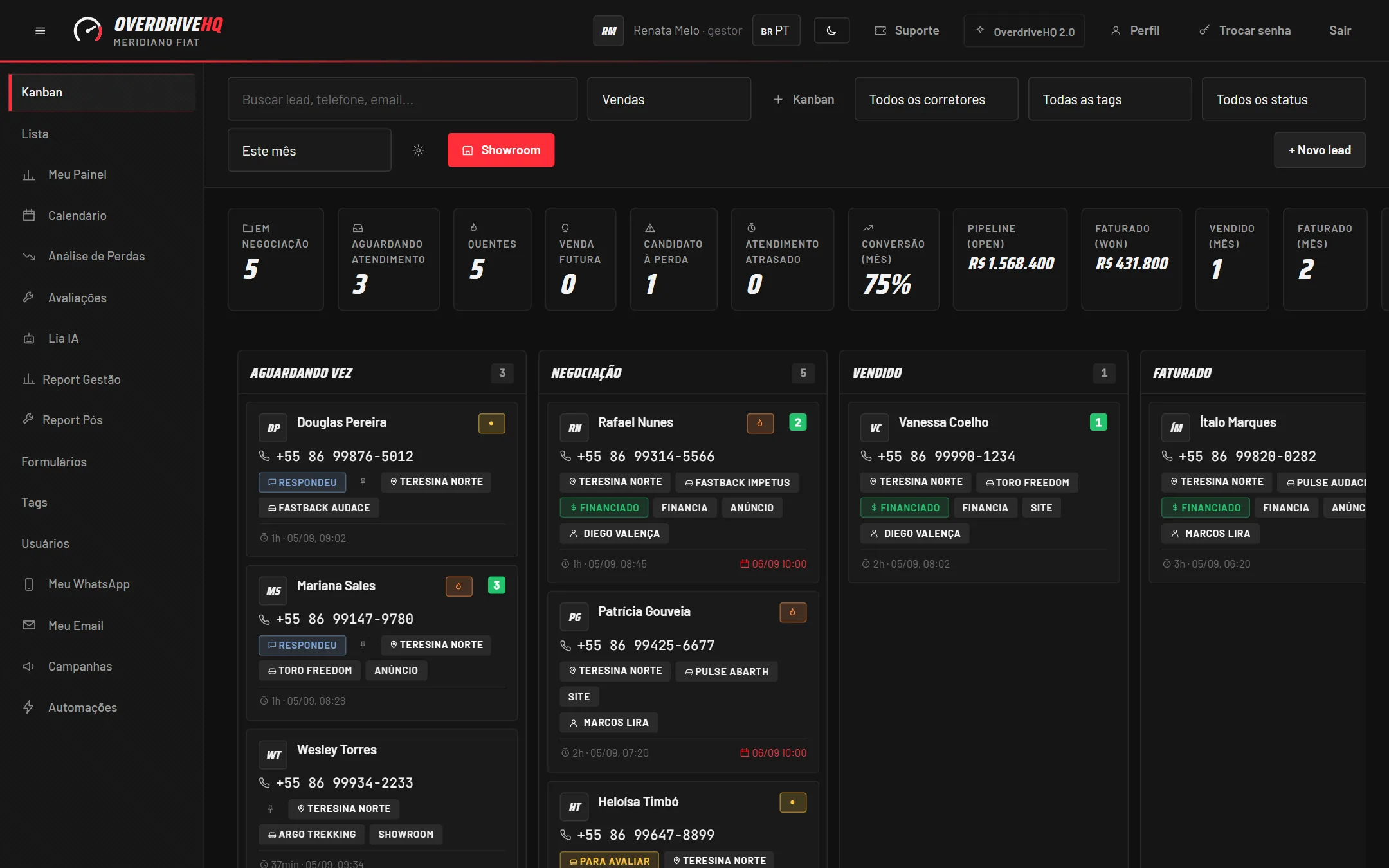Image resolution: width=1389 pixels, height=868 pixels.
Task: Click RESPONDEU tag on Douglas Pereira card
Action: 302,482
